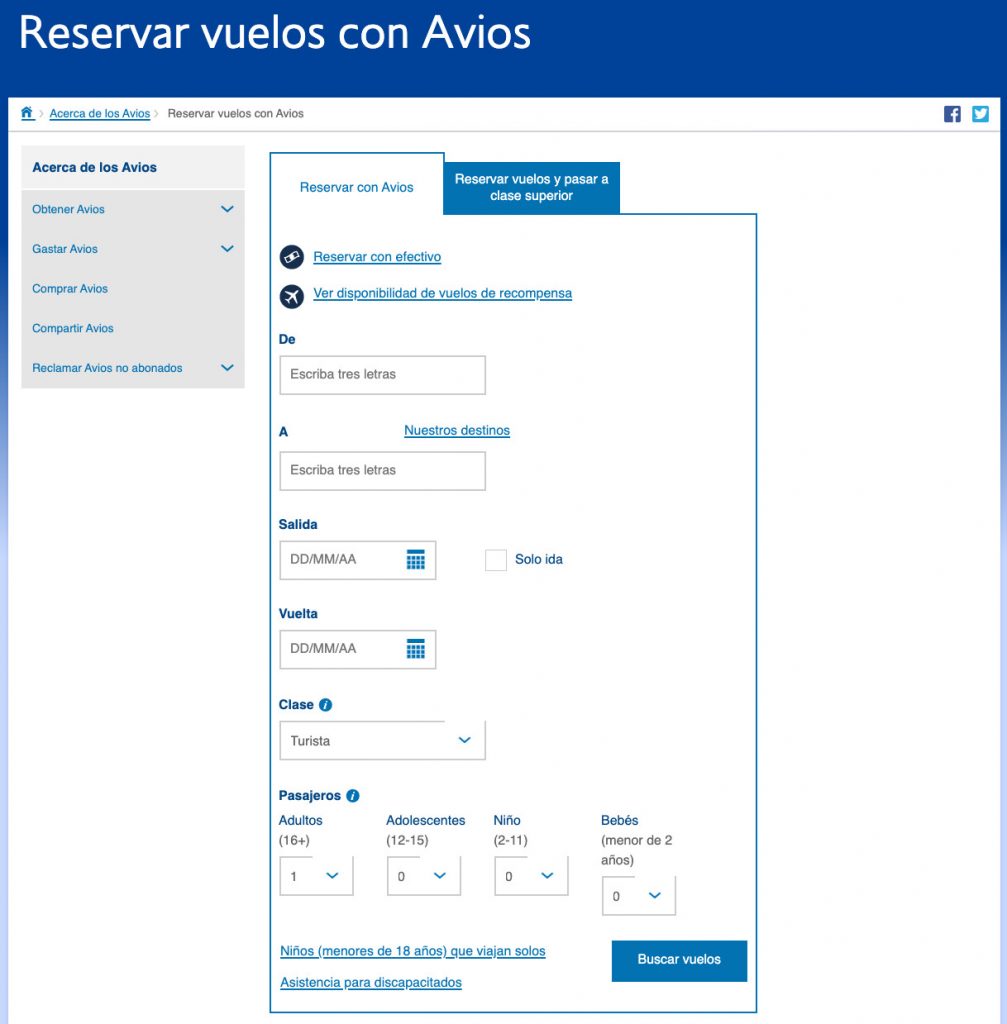Click the airplane icon beside reward availability

[x=292, y=296]
